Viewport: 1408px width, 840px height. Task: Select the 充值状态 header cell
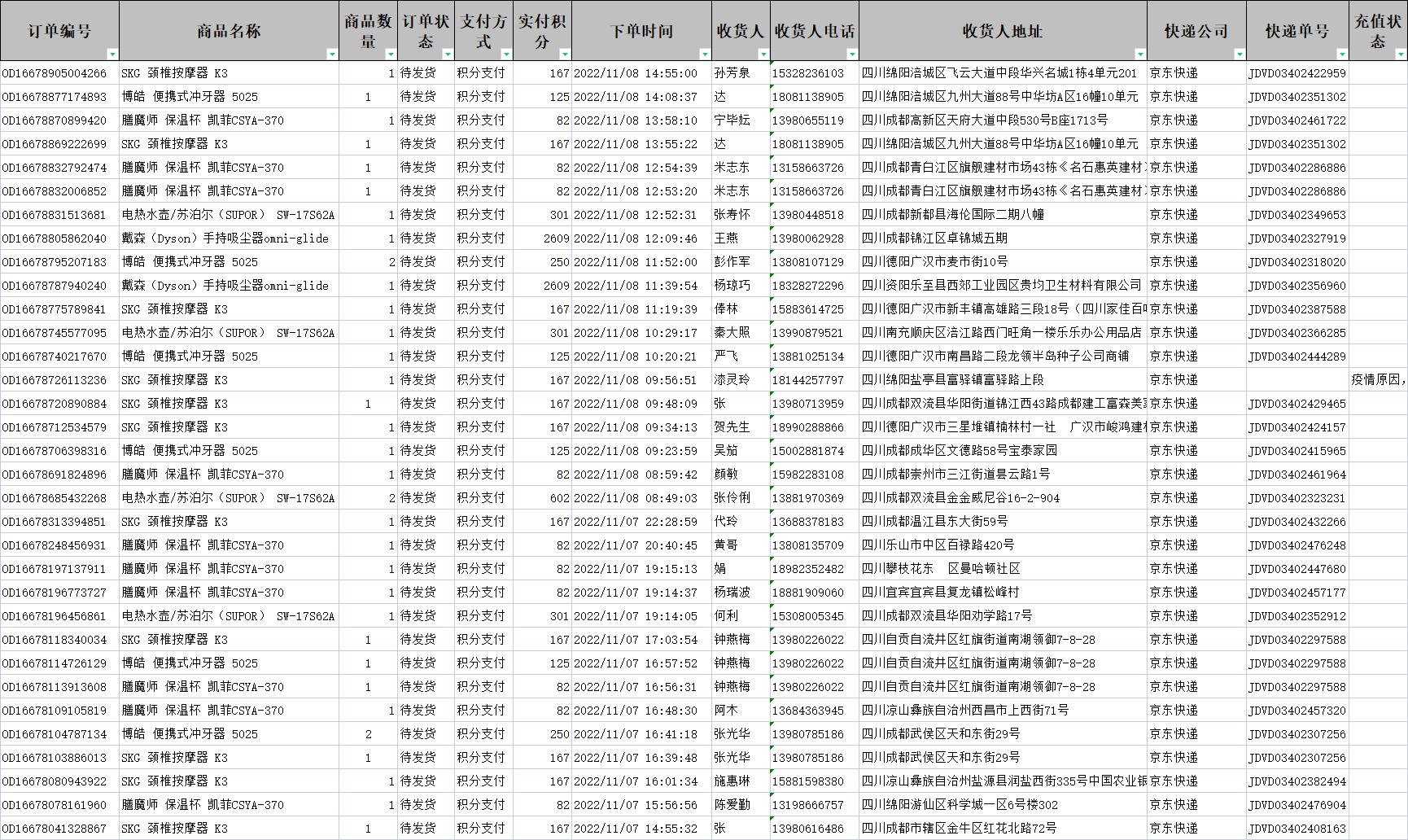click(1378, 31)
